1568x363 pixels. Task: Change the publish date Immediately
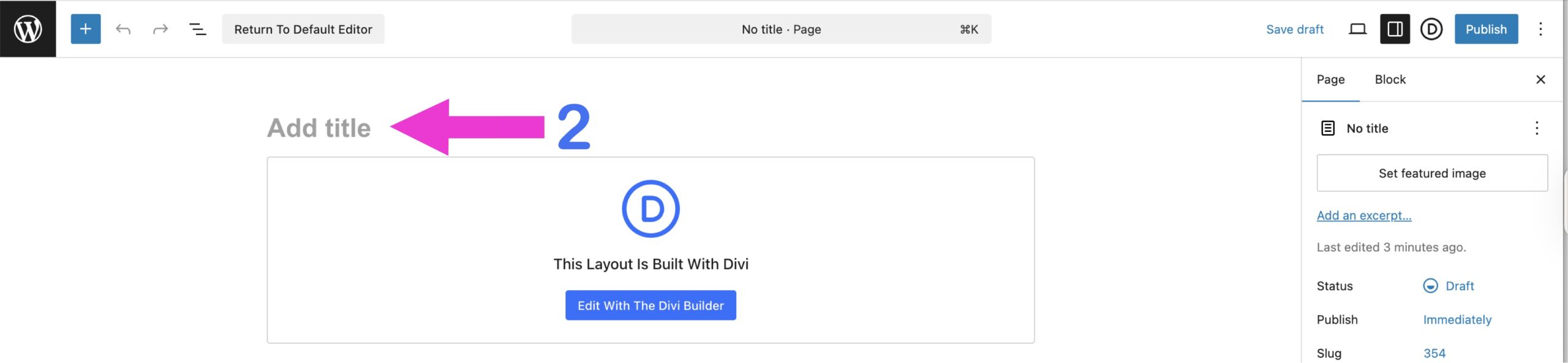pos(1457,319)
